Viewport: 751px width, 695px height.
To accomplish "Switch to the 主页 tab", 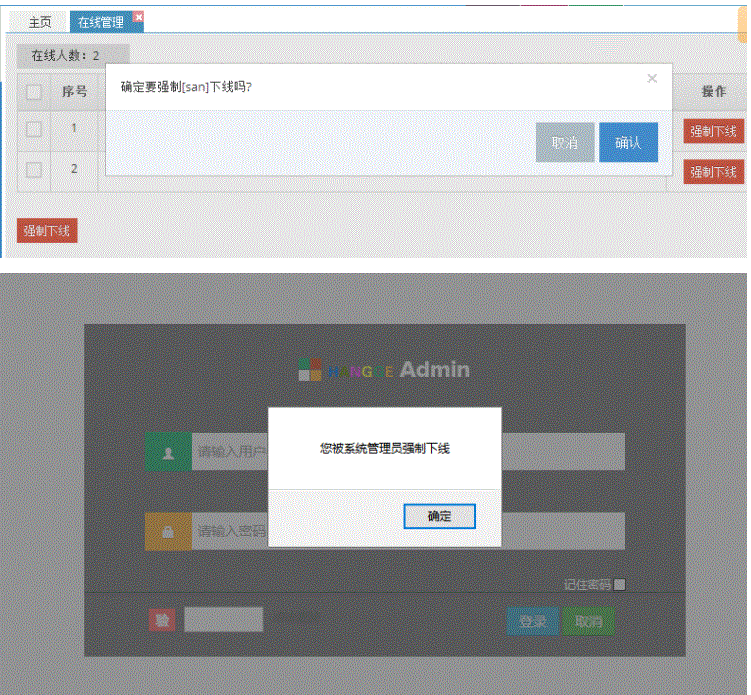I will point(40,22).
